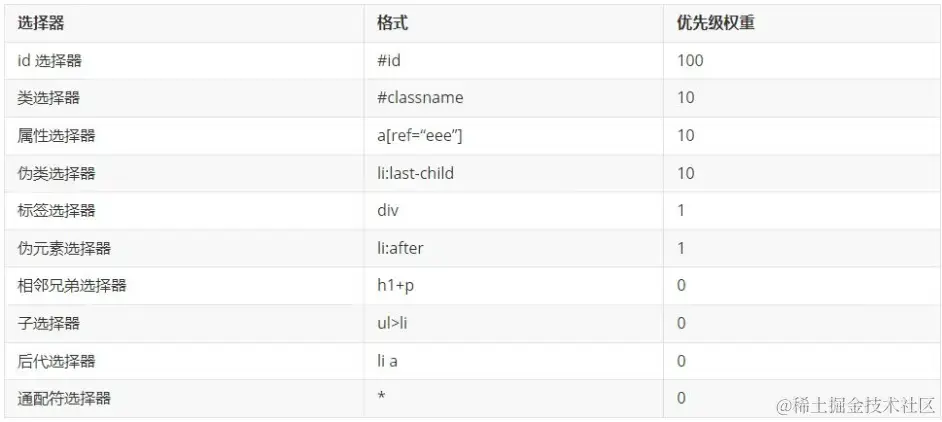
Task: Click the ul>li format text
Action: coord(392,323)
